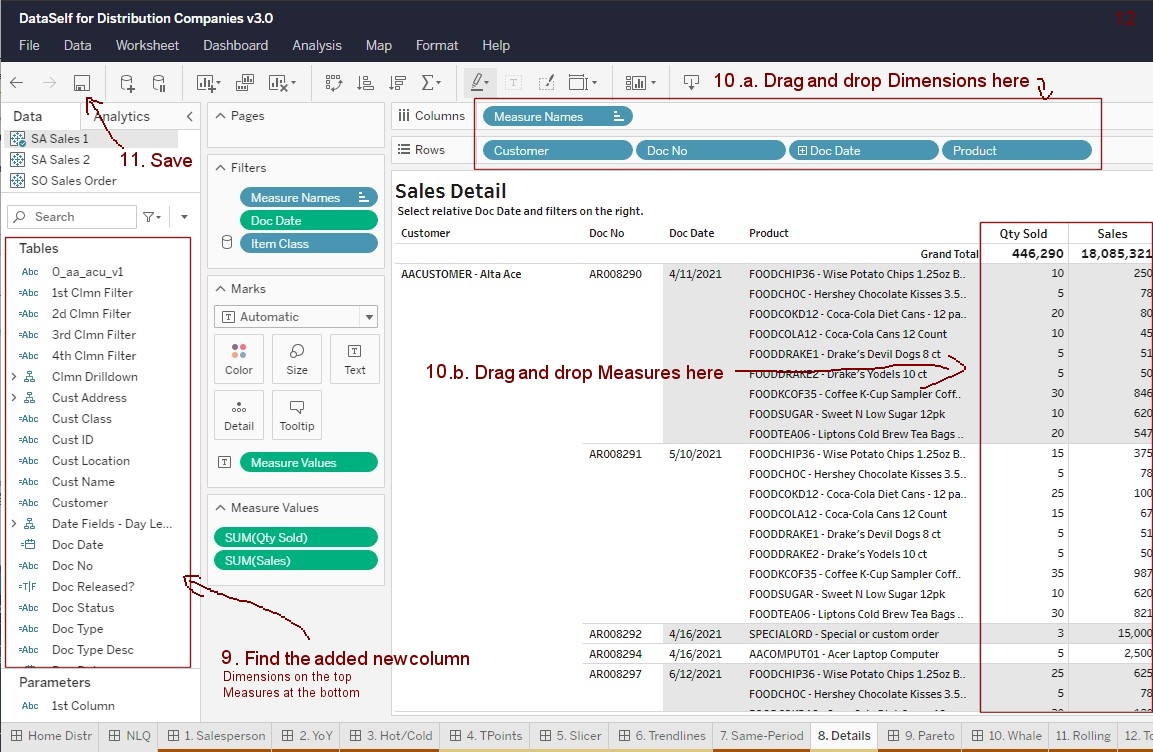
Task: Select the SA Sales 2 data source
Action: [x=60, y=160]
